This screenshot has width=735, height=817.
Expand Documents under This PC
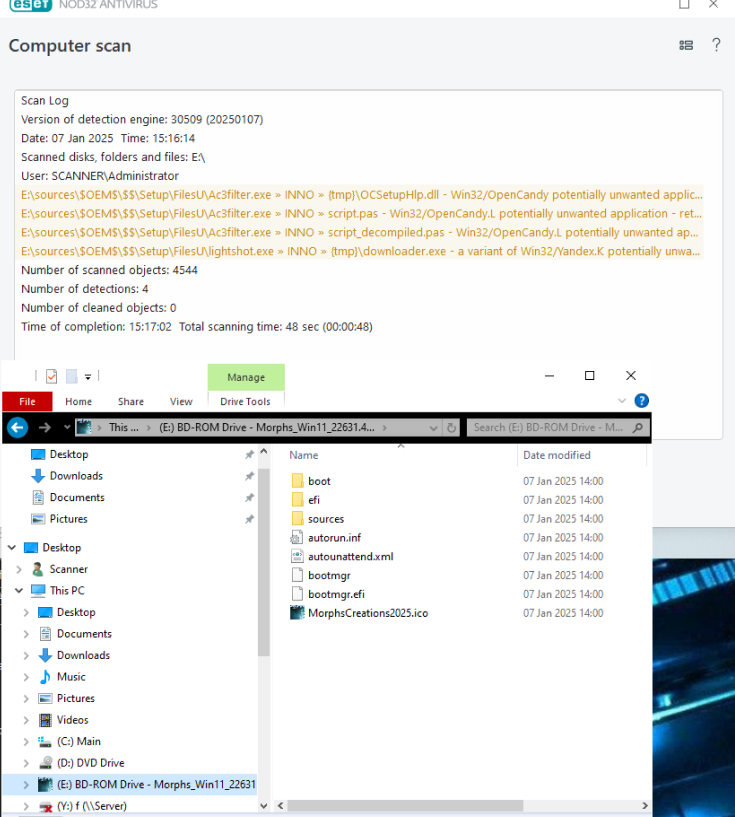26,634
